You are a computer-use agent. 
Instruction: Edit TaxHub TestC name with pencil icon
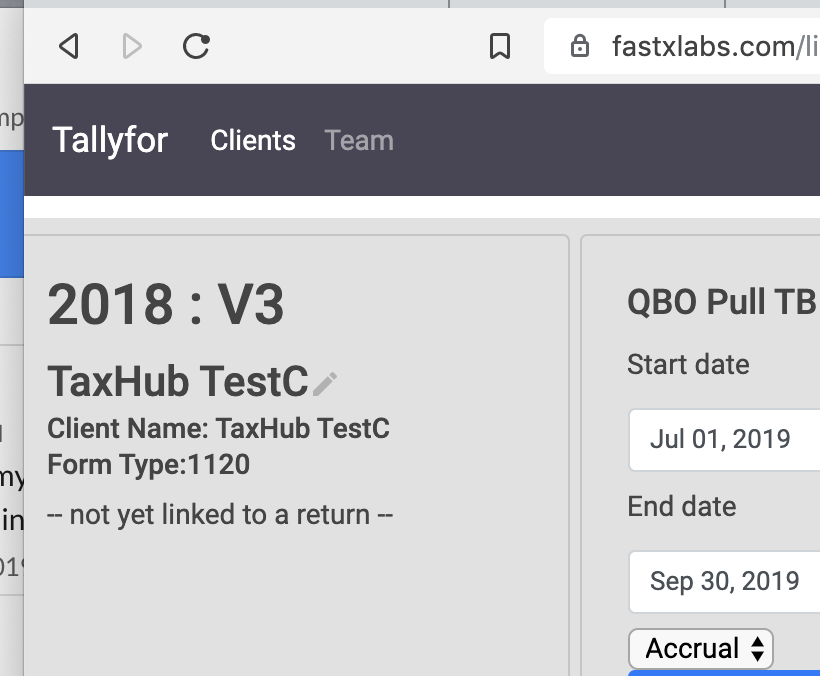click(325, 384)
